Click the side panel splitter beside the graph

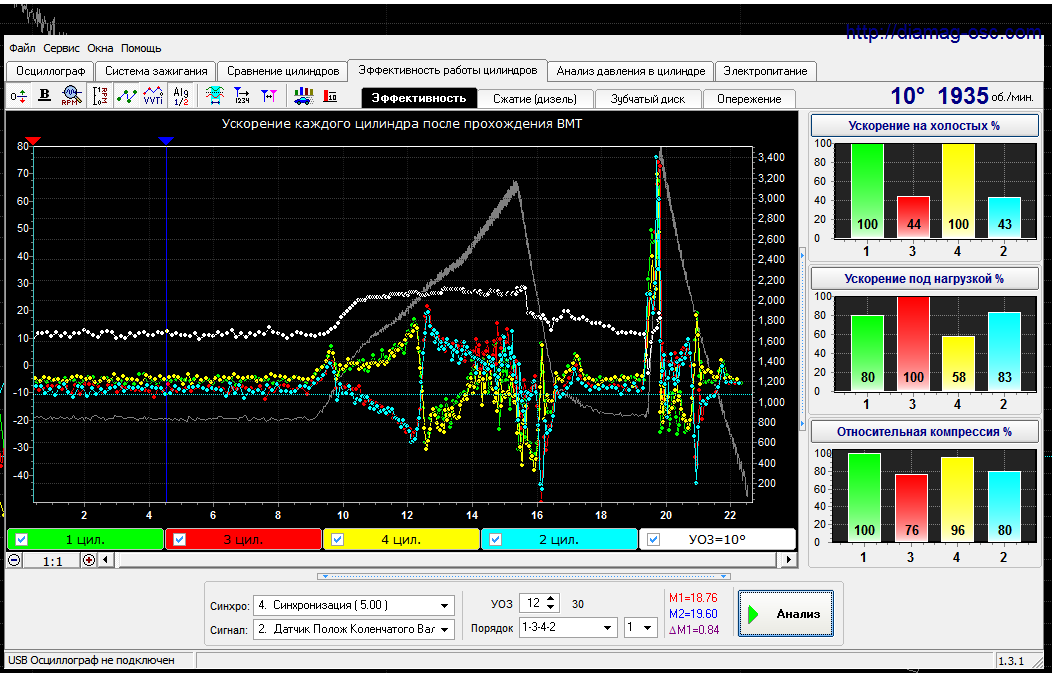click(x=802, y=338)
